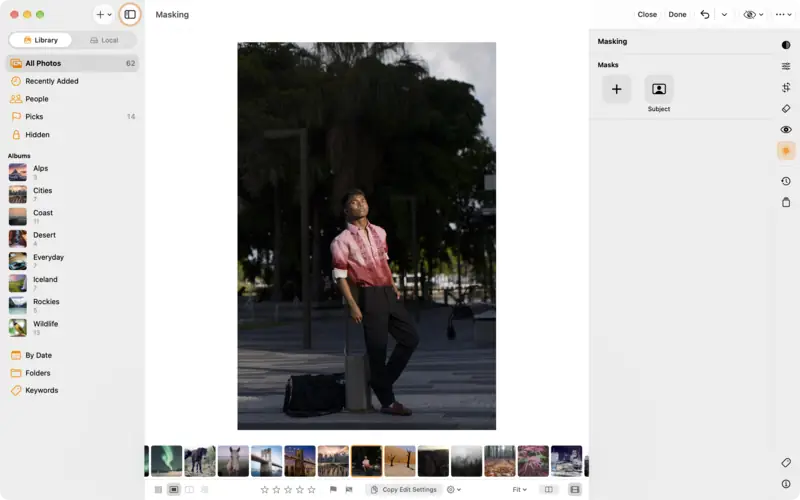Screen dimensions: 800x500
Task: Open the adjustment sliders panel
Action: (x=786, y=66)
